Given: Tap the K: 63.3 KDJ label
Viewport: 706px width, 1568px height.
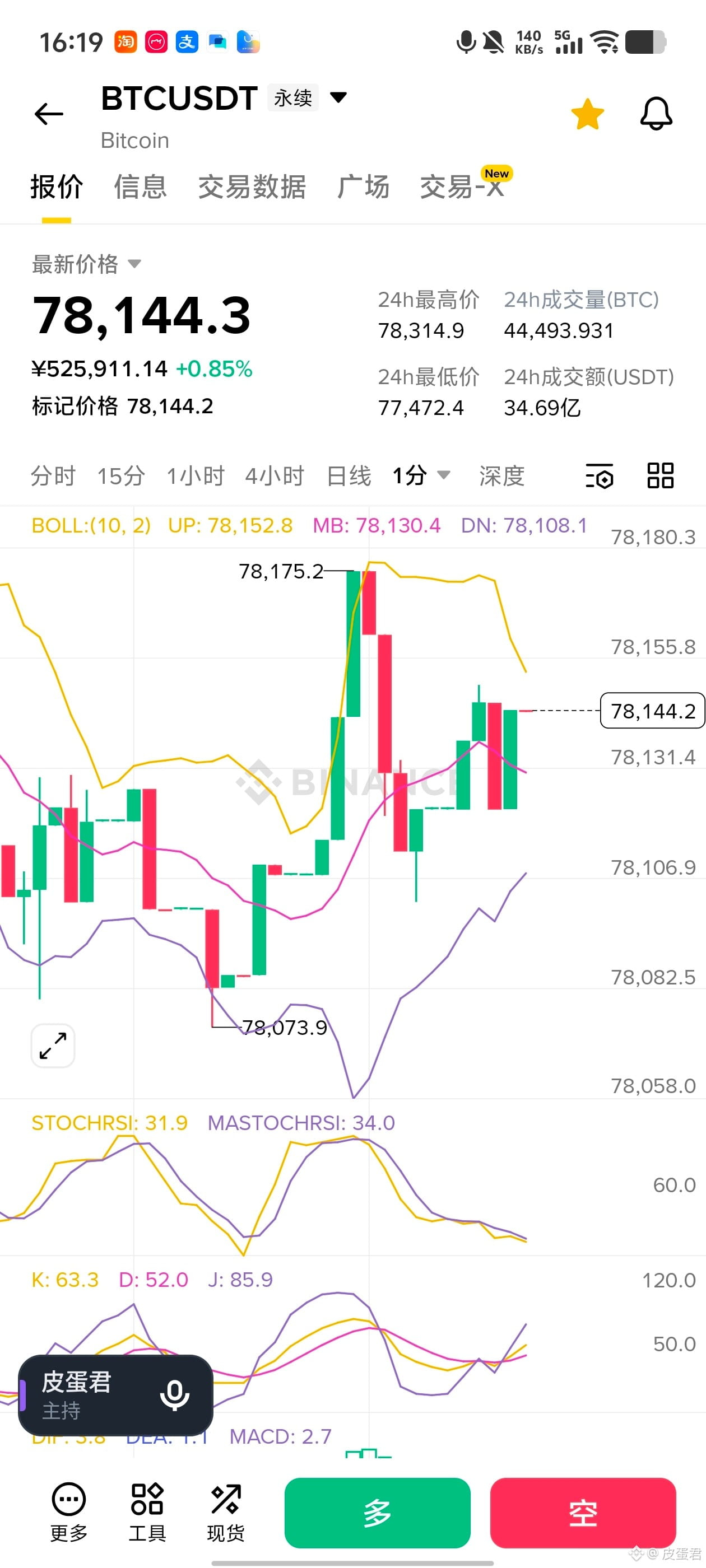Looking at the screenshot, I should click(64, 1280).
